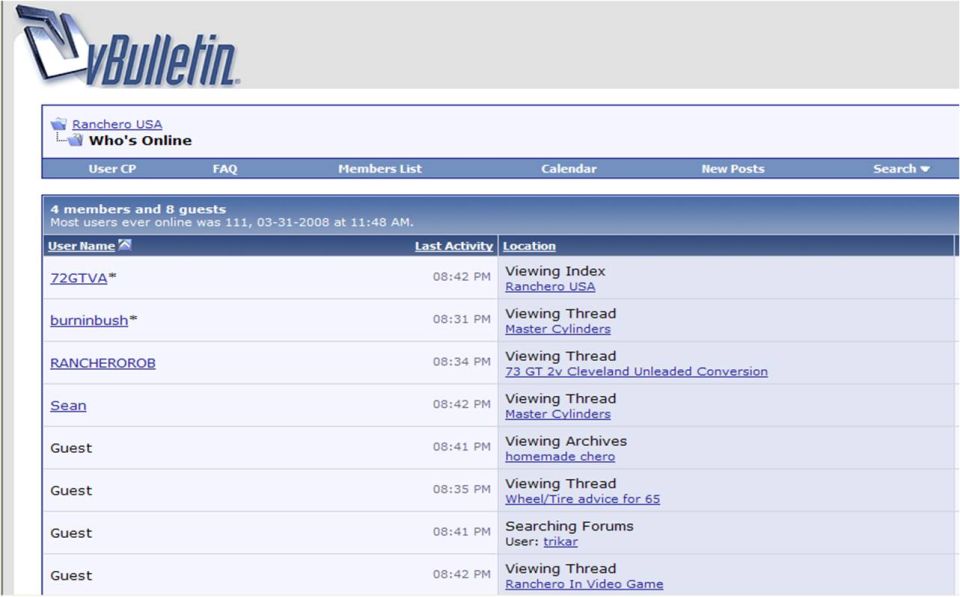The image size is (960, 597).
Task: Open Master Cylinders thread in Sean's row
Action: pos(558,414)
